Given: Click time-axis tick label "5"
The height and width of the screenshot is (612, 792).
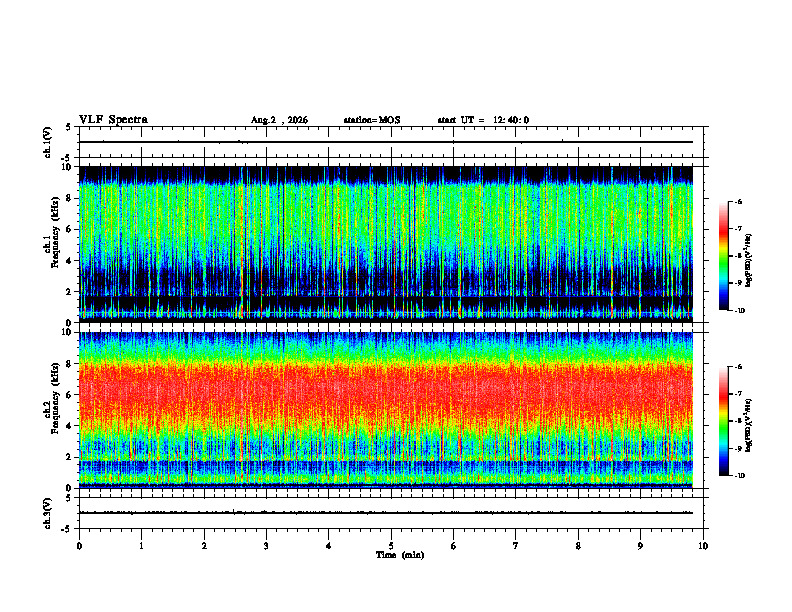Looking at the screenshot, I should coord(391,546).
